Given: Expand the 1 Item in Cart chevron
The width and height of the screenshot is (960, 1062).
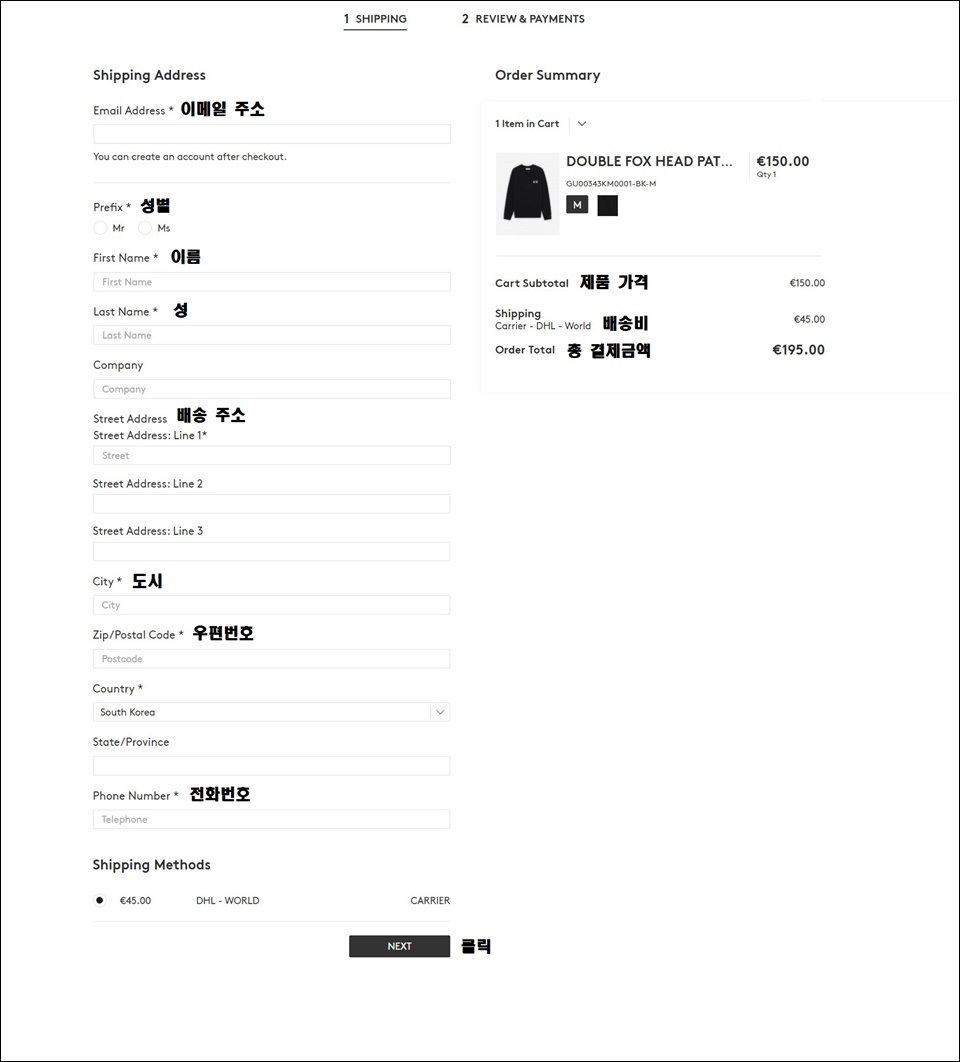Looking at the screenshot, I should pyautogui.click(x=582, y=124).
